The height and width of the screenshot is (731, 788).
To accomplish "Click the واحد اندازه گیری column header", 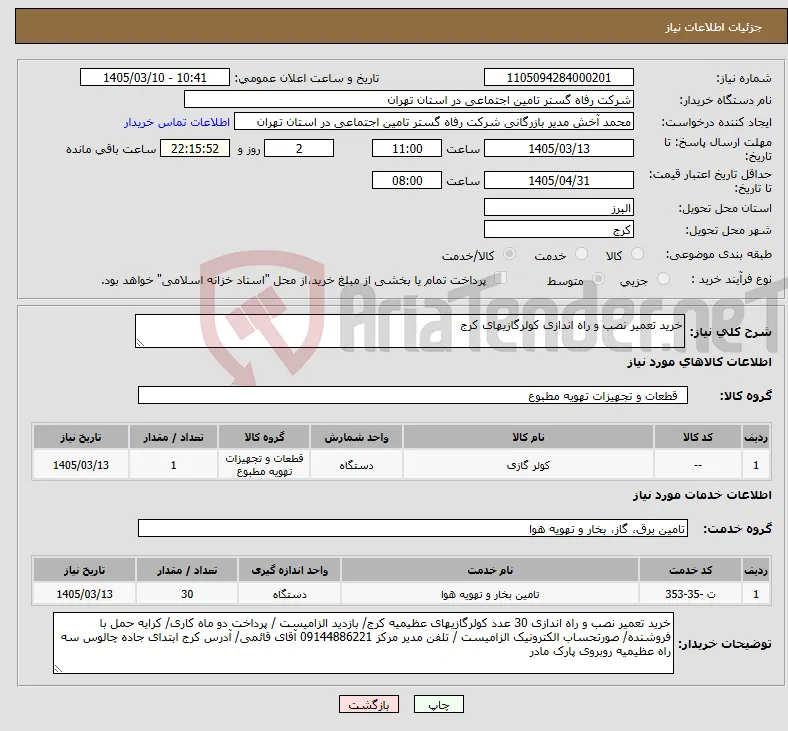I will coord(289,570).
